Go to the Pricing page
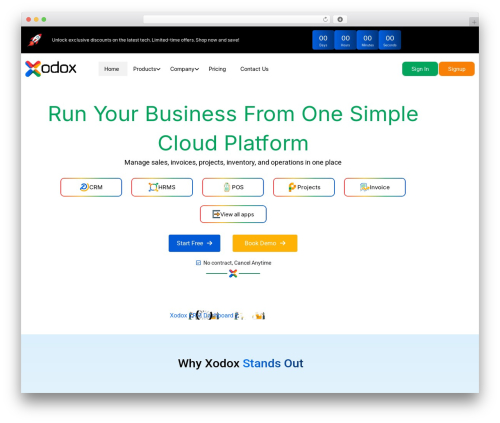This screenshot has width=500, height=423. (217, 69)
